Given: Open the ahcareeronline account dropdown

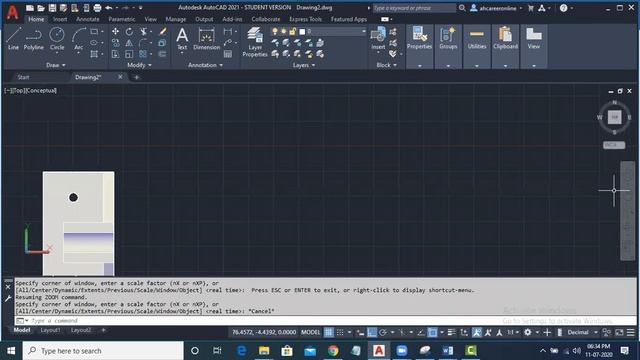Looking at the screenshot, I should pyautogui.click(x=496, y=8).
